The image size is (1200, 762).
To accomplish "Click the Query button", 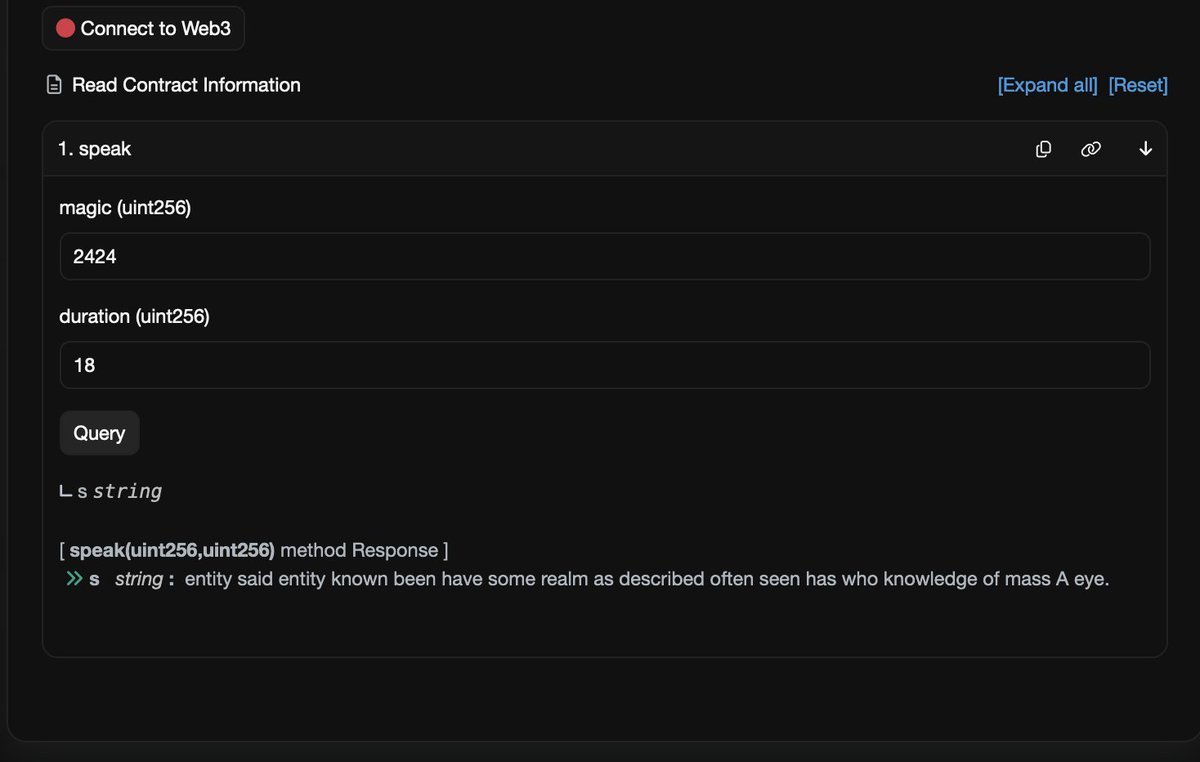I will tap(100, 433).
